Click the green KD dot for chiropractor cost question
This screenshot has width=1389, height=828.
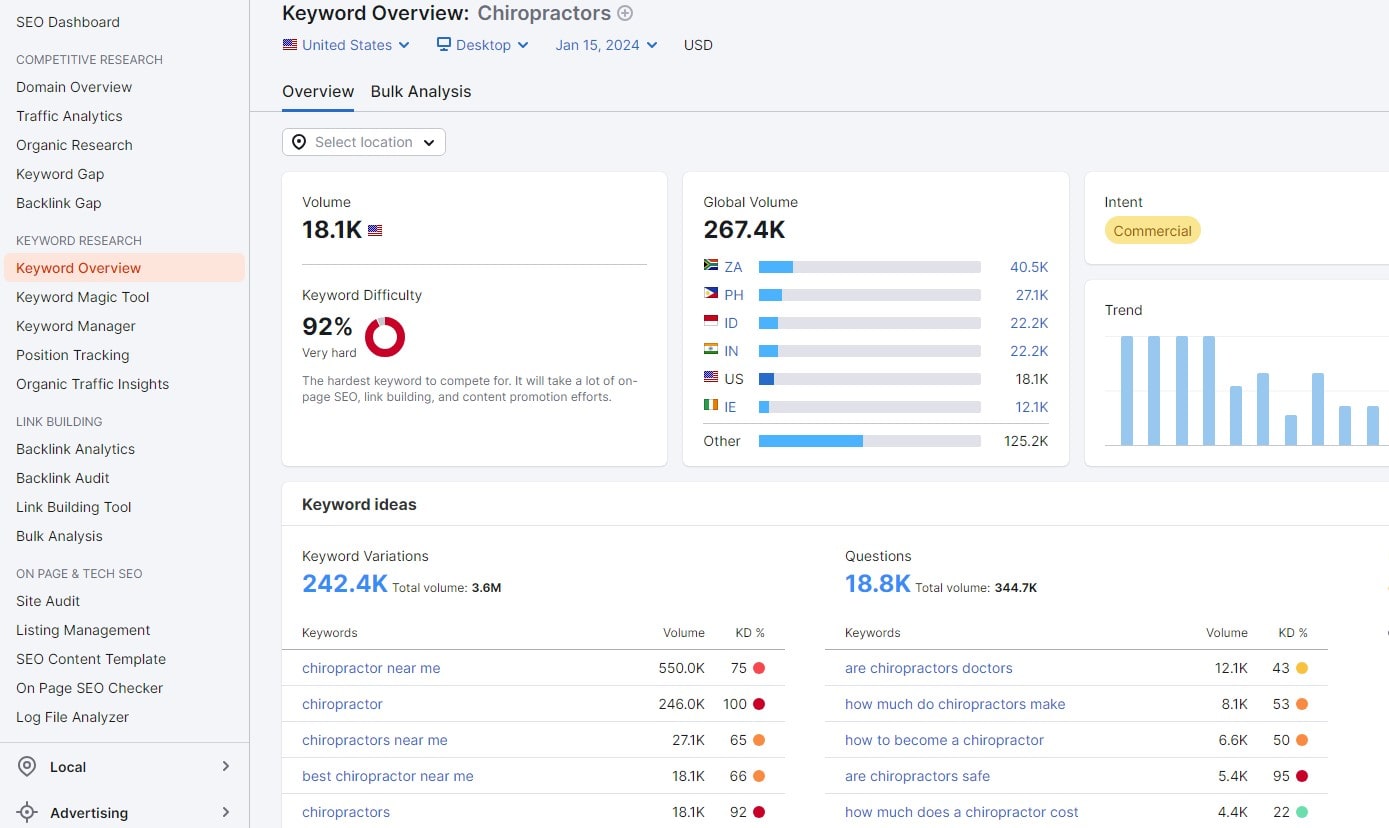click(1302, 812)
